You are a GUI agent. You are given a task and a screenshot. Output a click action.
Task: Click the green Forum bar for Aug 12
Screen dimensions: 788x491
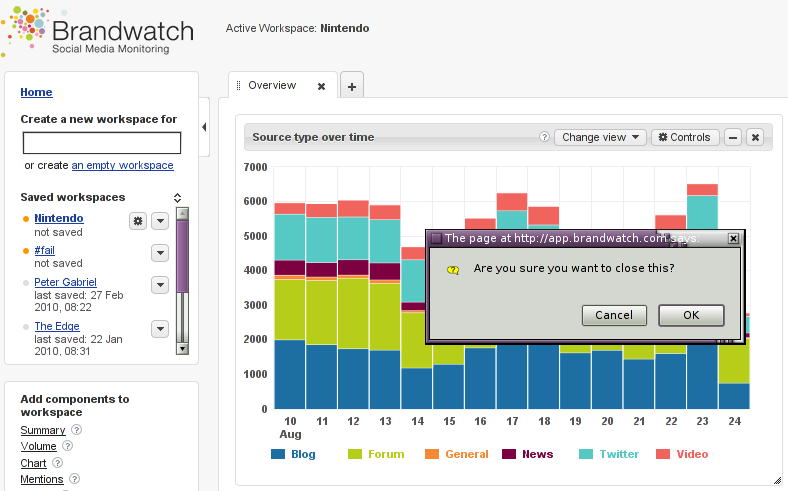[353, 314]
